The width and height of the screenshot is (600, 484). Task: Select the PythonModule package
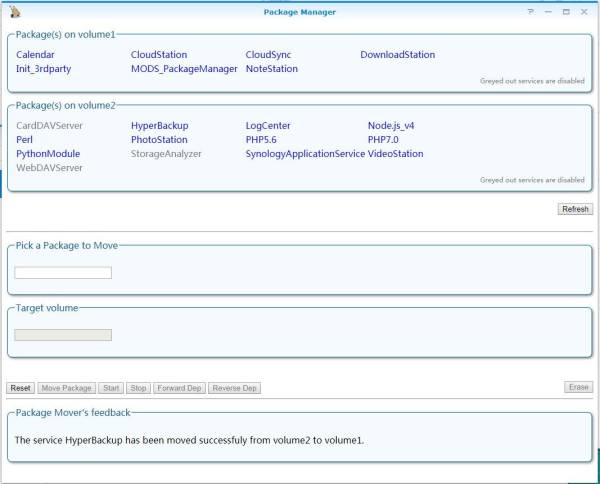(x=48, y=154)
